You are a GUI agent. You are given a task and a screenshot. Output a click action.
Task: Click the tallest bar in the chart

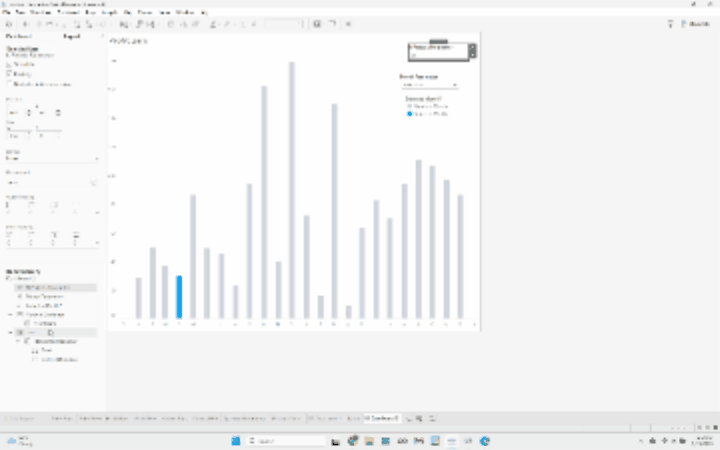[x=292, y=190]
